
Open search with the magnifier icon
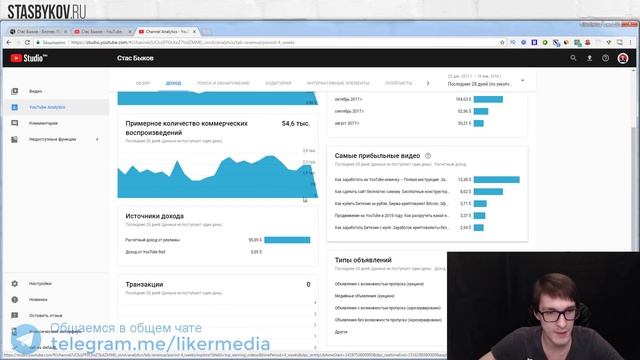tap(573, 58)
